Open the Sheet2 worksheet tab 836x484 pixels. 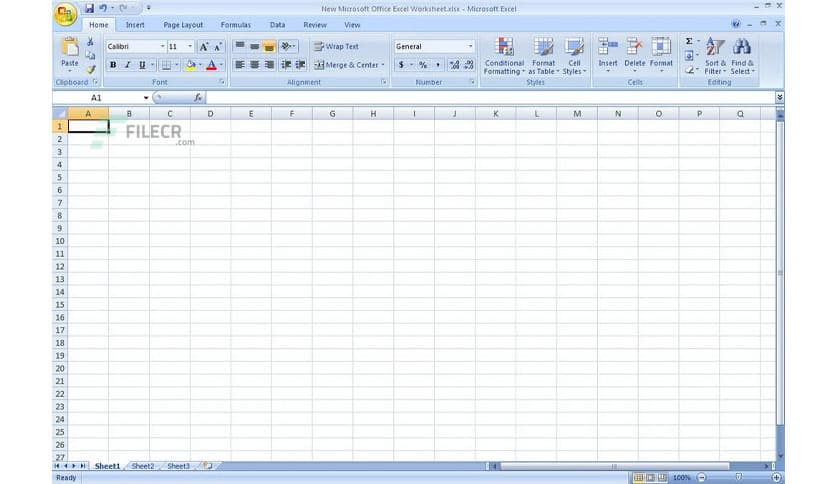(x=142, y=466)
